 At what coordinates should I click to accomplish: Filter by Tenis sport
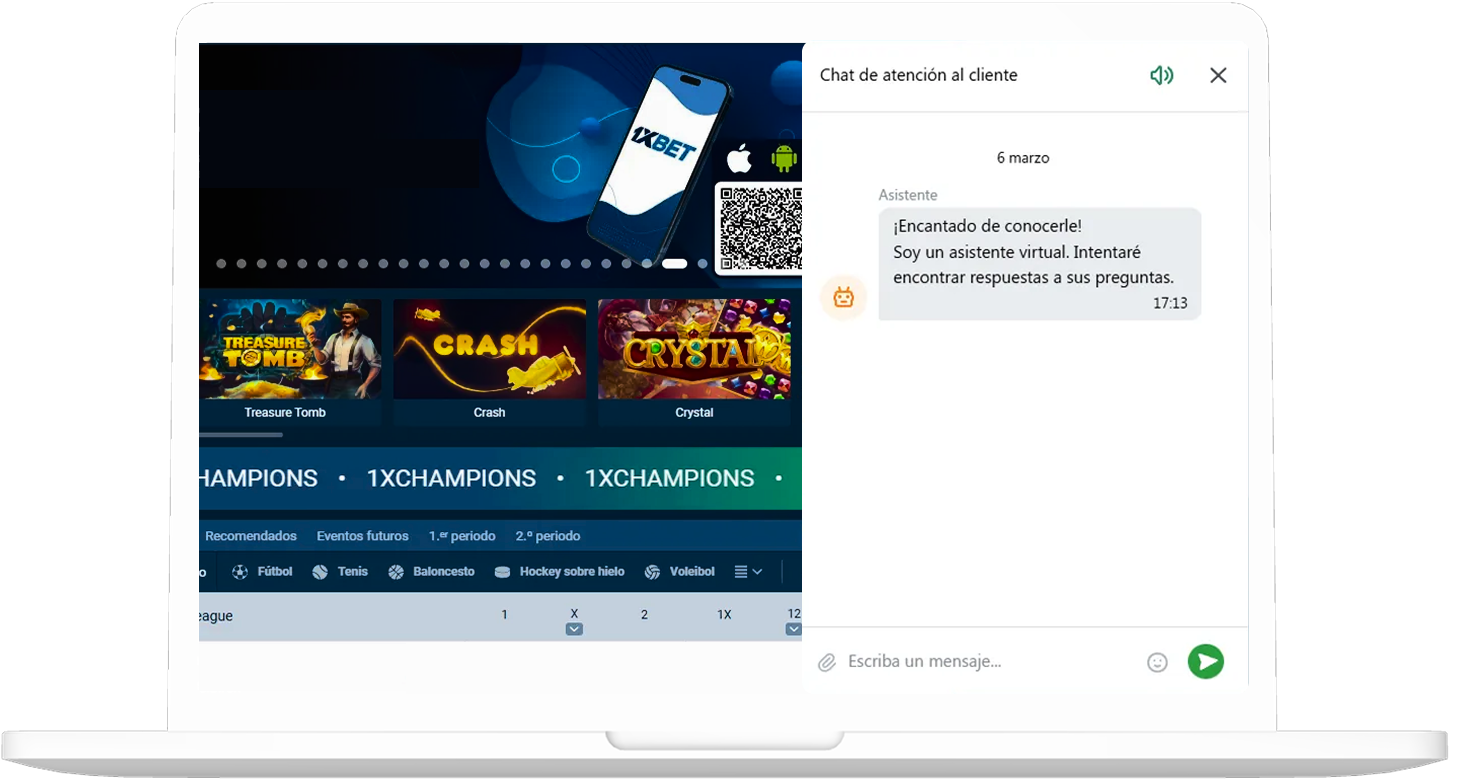pos(340,572)
